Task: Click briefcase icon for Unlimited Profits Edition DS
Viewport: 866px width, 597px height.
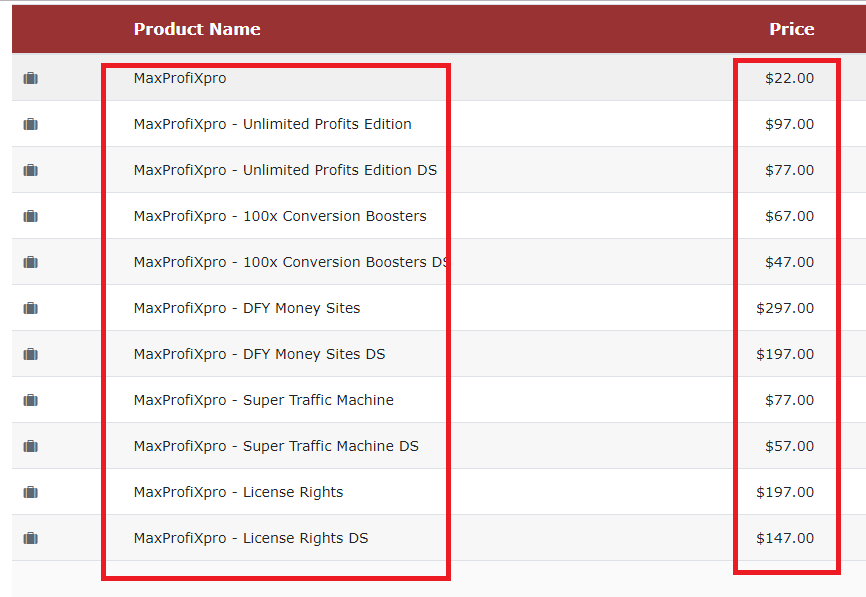Action: [x=30, y=170]
